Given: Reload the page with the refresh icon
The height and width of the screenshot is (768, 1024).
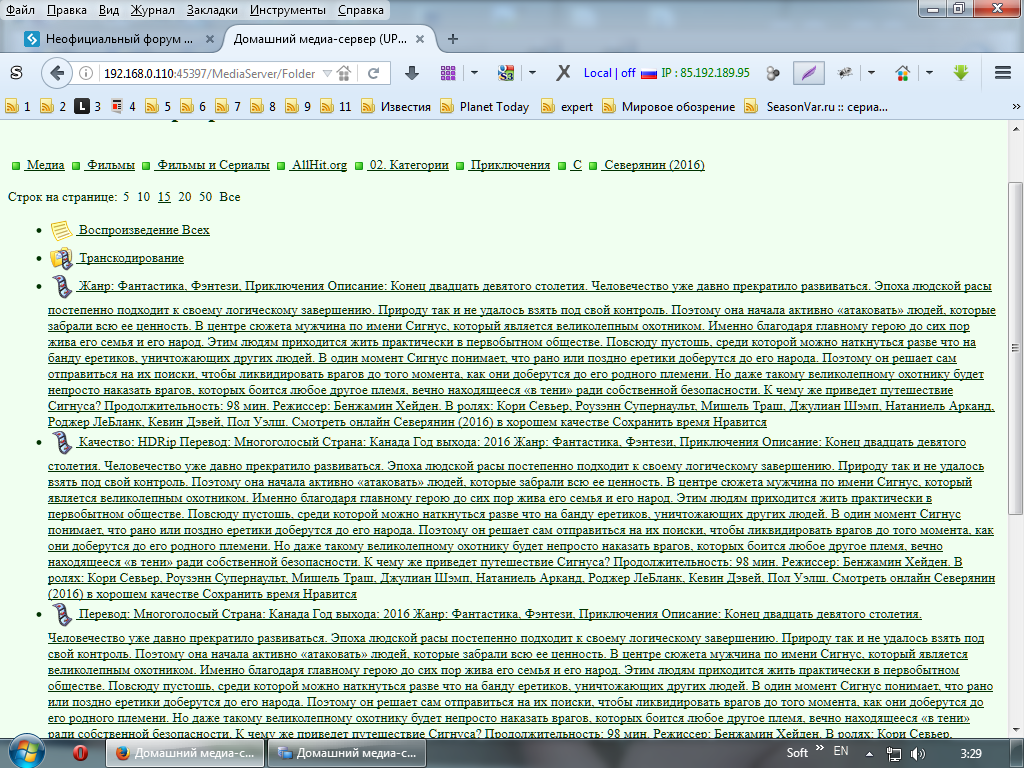Looking at the screenshot, I should 374,73.
